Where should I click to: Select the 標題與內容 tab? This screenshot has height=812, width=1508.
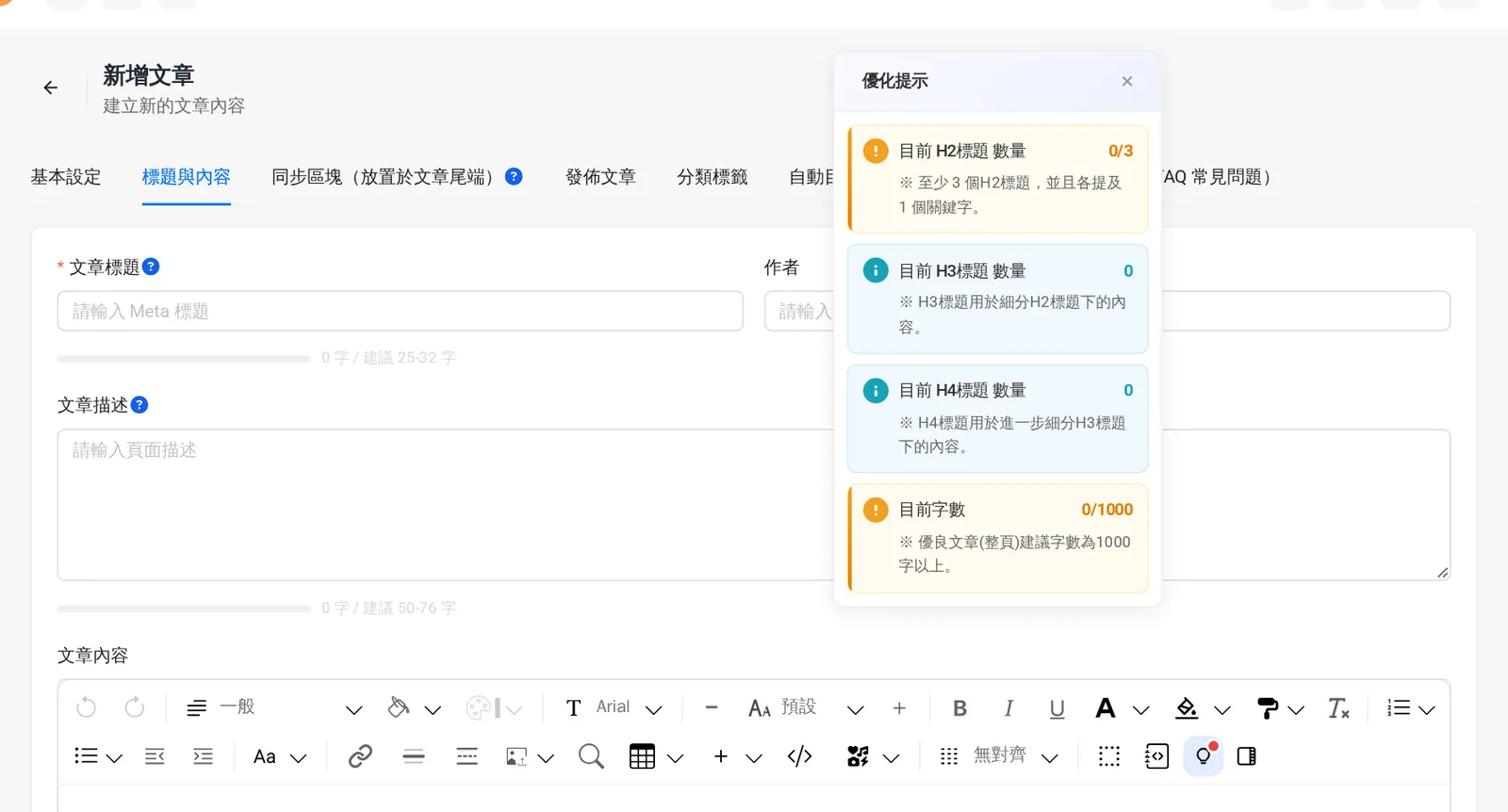[x=187, y=177]
